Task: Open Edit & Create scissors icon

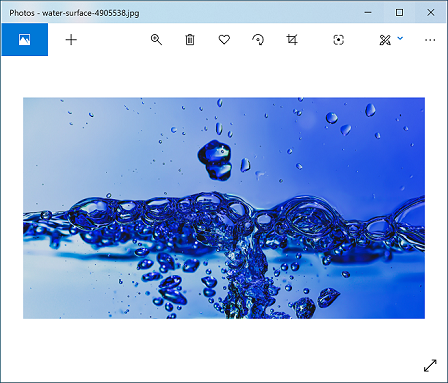Action: pos(385,40)
